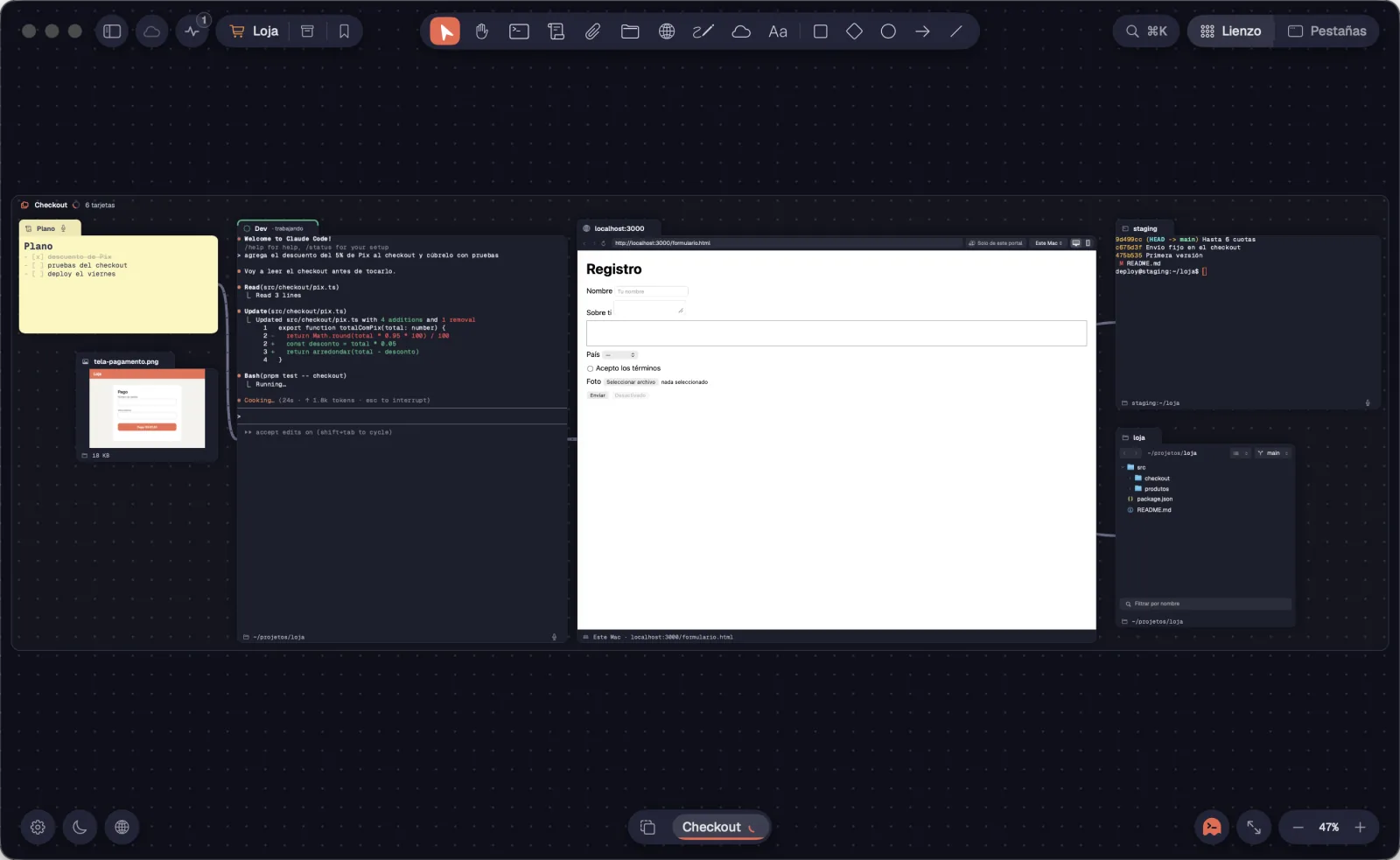Screen dimensions: 1400x860
Task: Click the Filtrar por nombre field
Action: tap(1206, 604)
